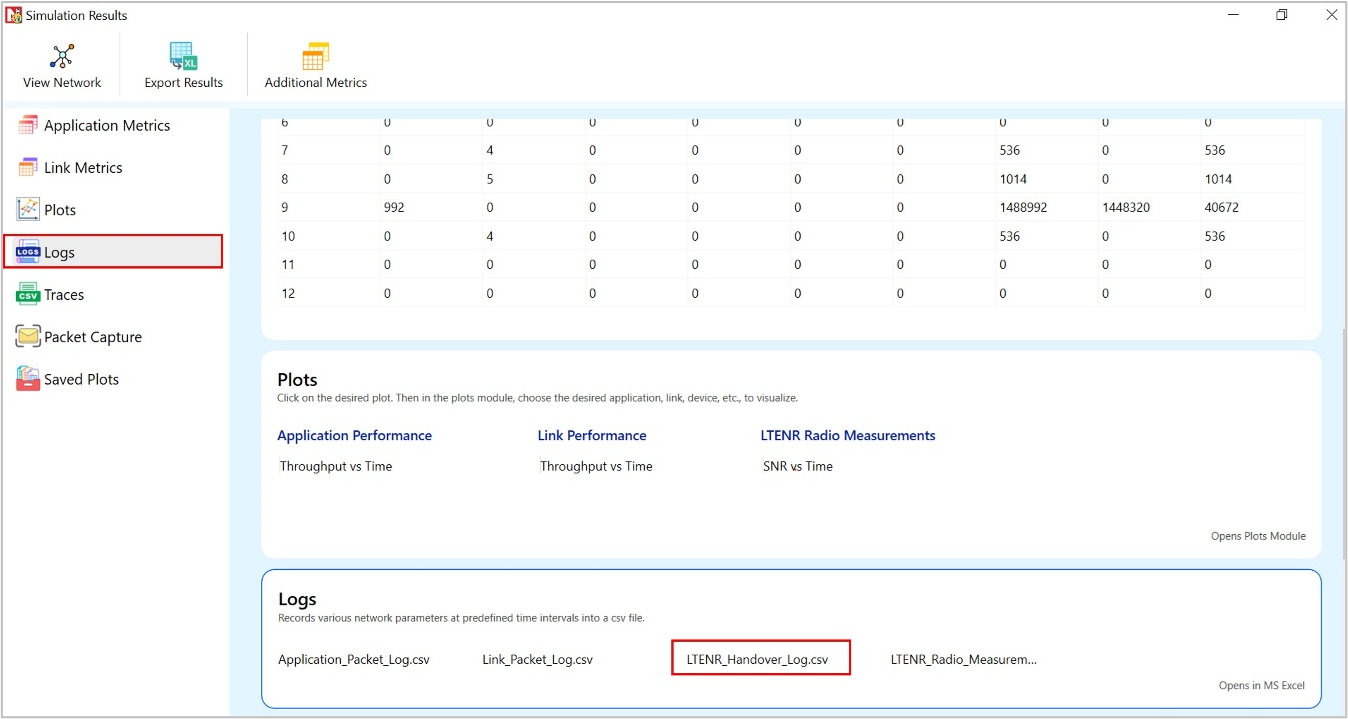Viewport: 1348px width, 719px height.
Task: Open the truncated LTENR_Radio_Measurem... log file
Action: (964, 660)
